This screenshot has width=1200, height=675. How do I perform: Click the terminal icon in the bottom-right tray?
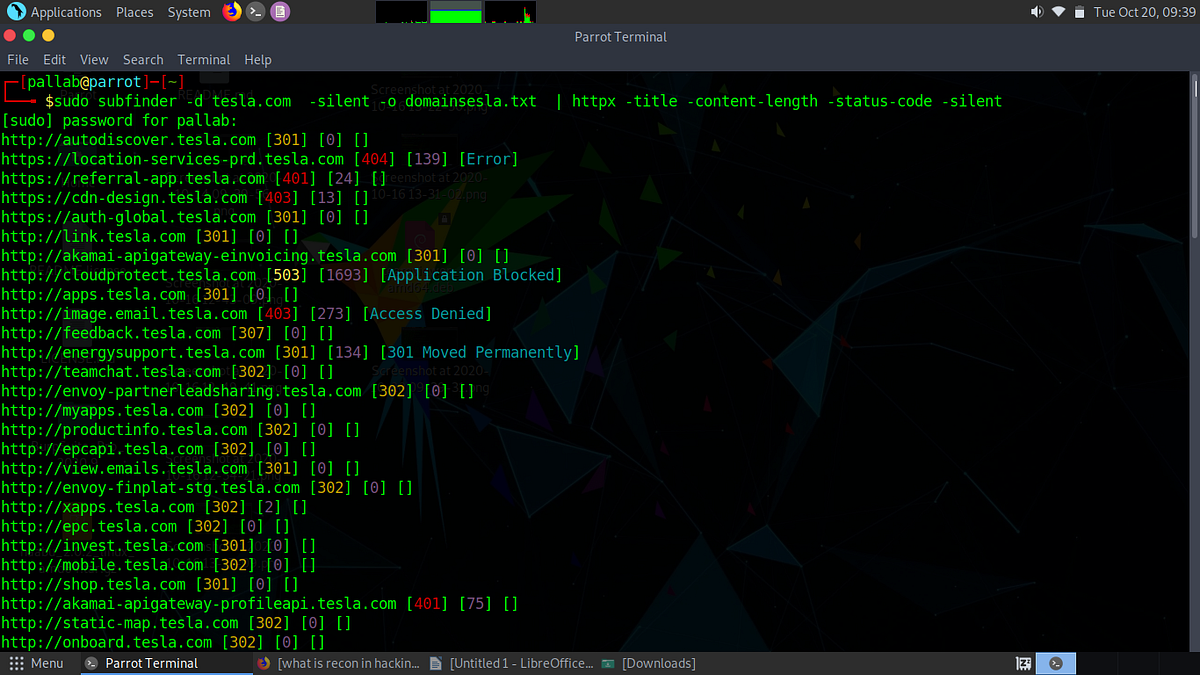(1056, 663)
